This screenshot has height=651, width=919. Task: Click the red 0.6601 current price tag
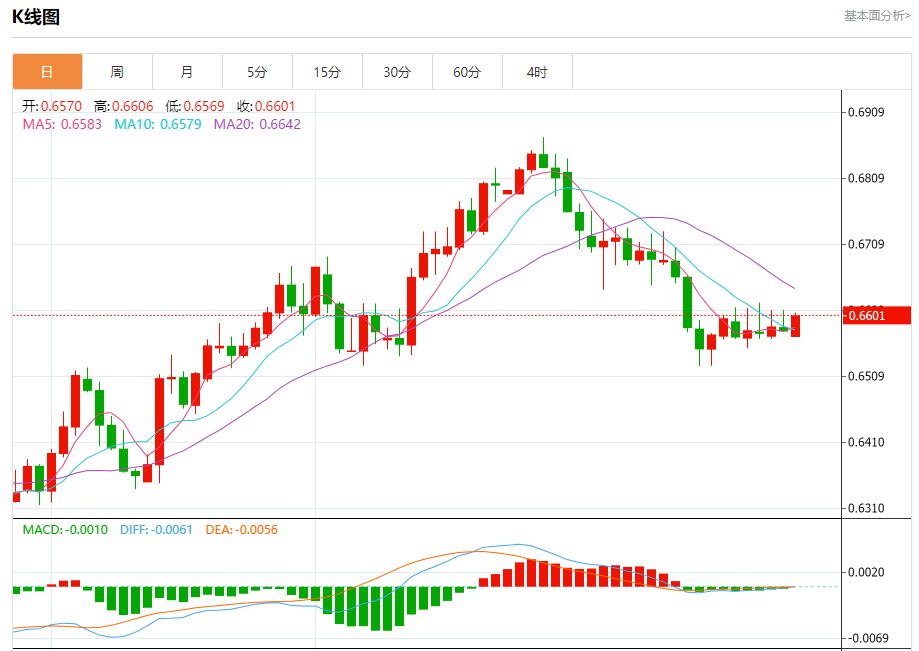point(877,316)
